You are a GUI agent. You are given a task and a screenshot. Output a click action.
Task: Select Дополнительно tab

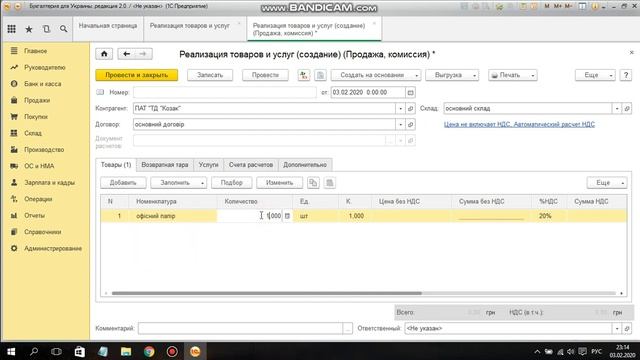tap(305, 165)
